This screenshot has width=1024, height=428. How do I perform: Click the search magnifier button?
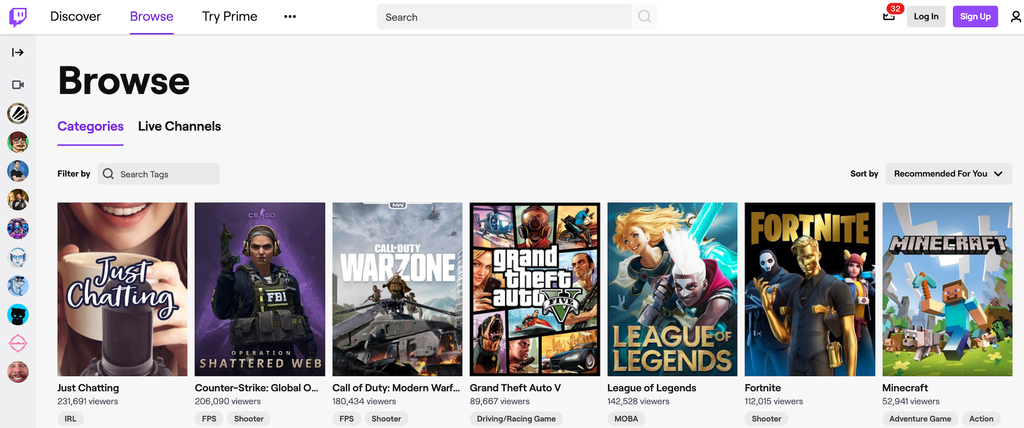(644, 17)
